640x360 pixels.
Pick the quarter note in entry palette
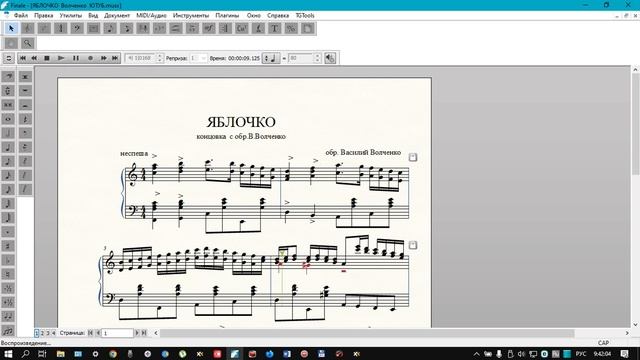click(x=8, y=147)
